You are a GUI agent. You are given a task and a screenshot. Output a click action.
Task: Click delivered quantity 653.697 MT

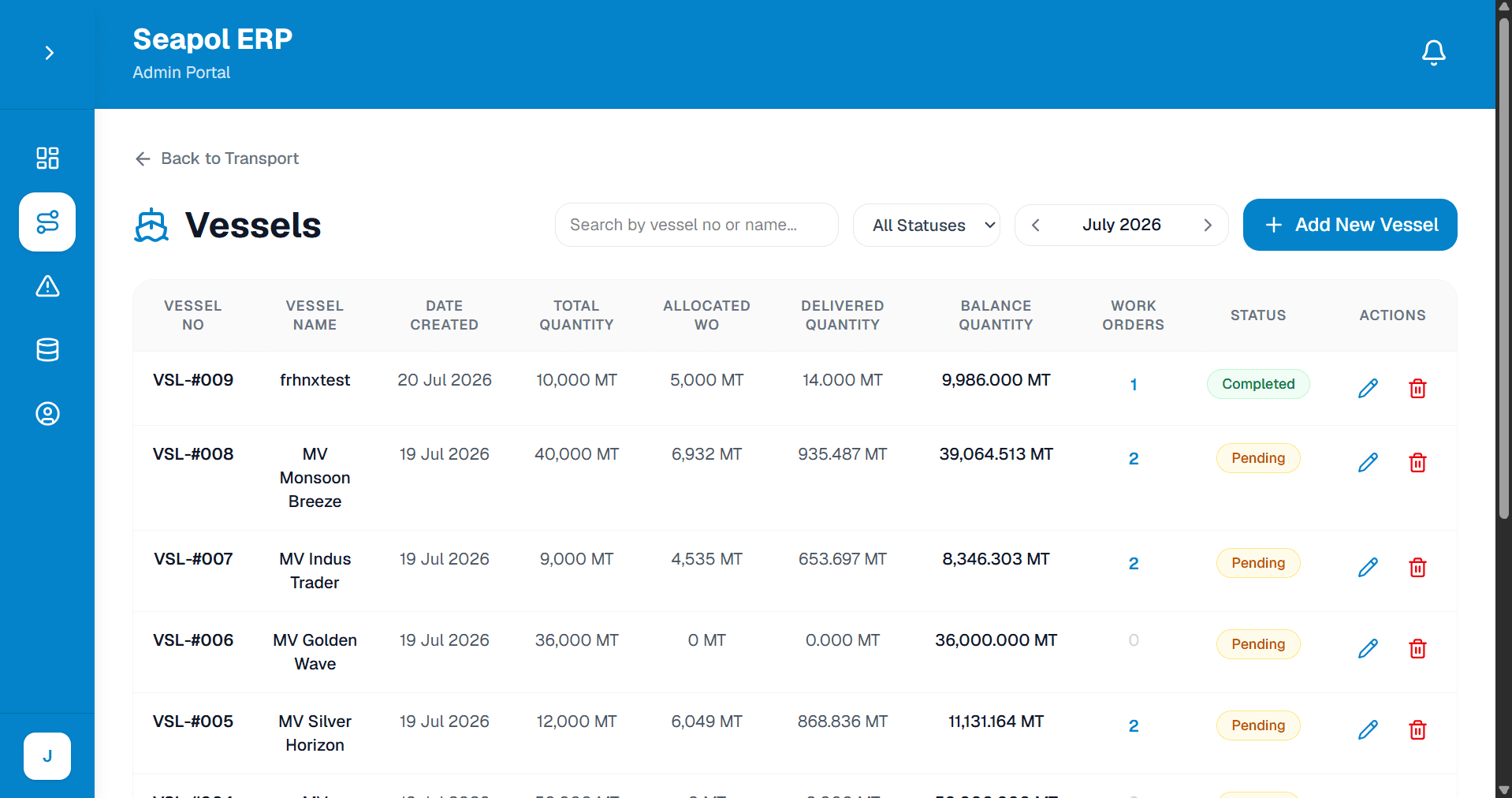(842, 559)
